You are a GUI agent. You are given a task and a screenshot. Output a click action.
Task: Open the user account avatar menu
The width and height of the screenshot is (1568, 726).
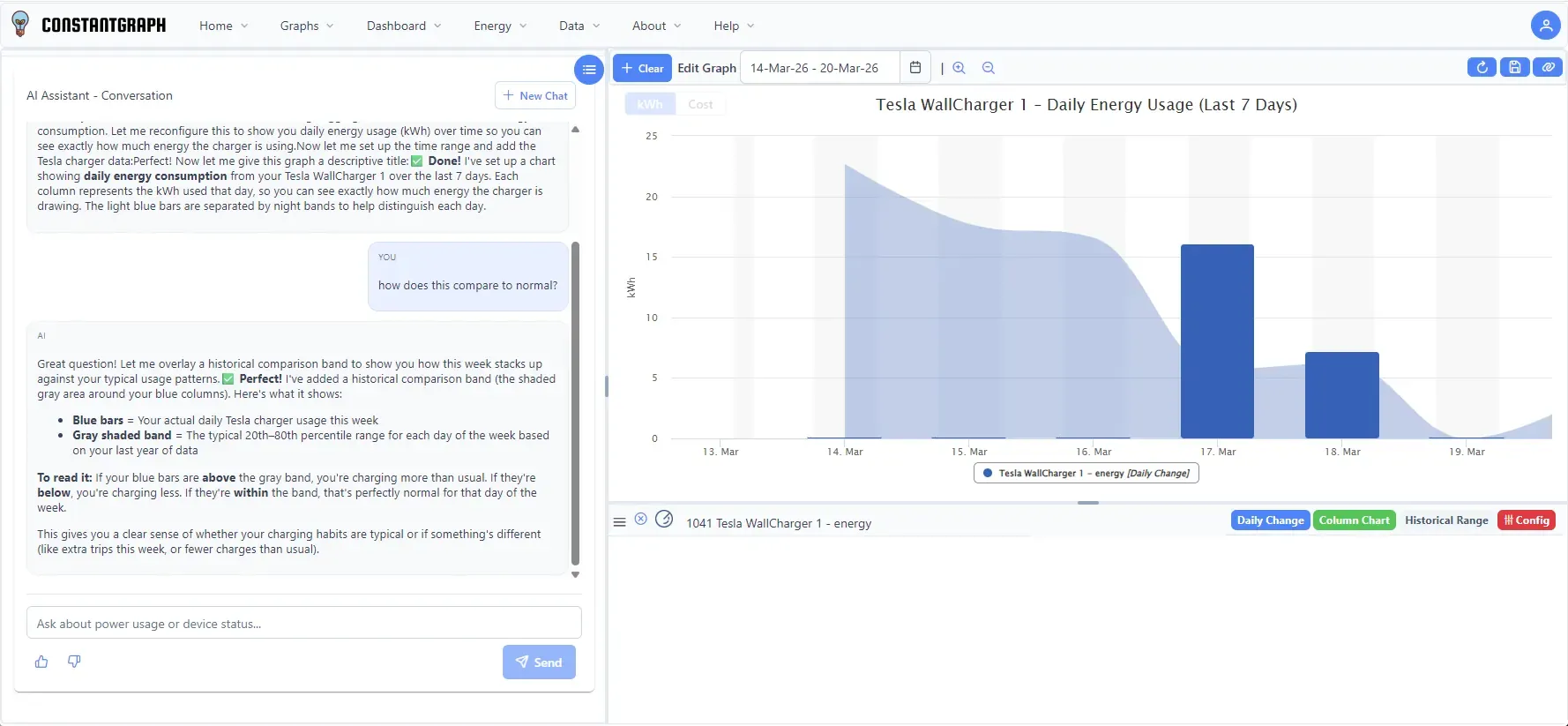tap(1545, 26)
